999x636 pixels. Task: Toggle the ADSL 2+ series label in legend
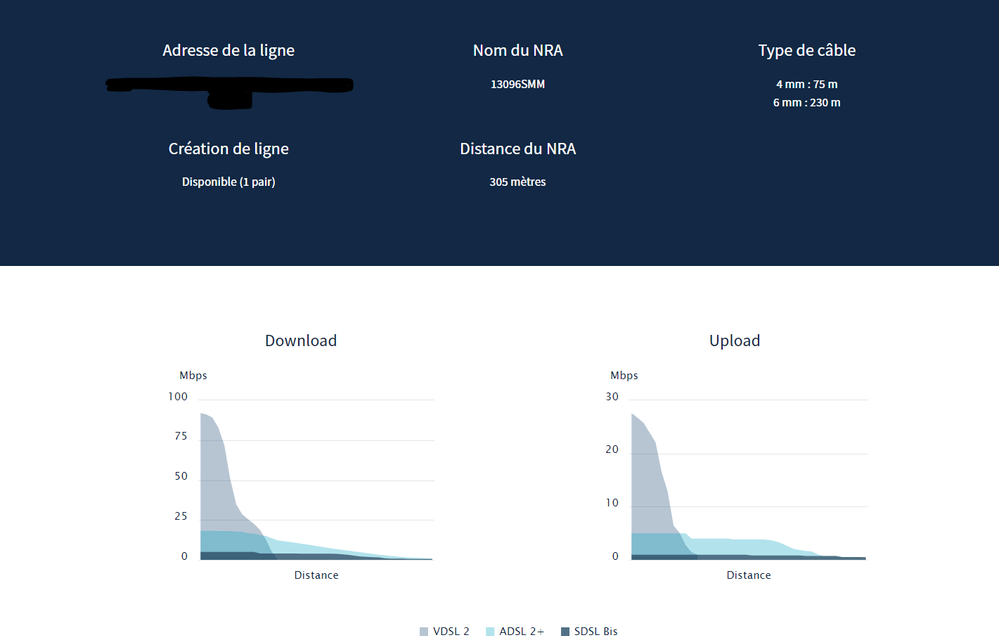[x=522, y=631]
